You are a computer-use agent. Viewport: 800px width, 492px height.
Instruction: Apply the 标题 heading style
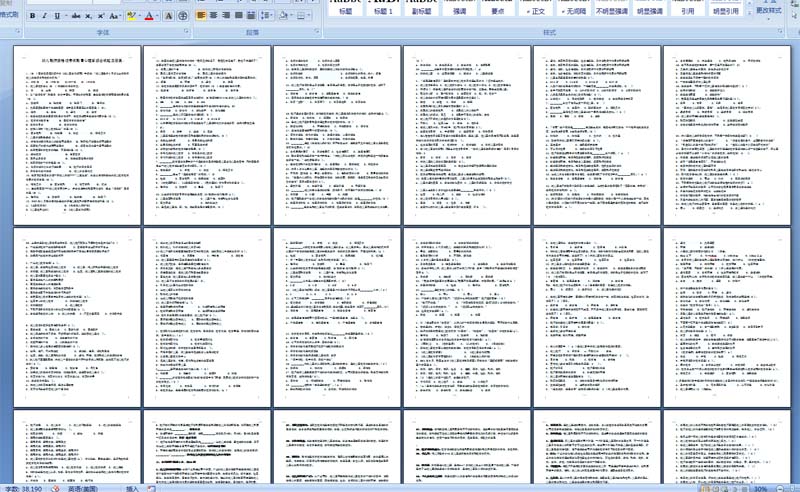(x=345, y=8)
